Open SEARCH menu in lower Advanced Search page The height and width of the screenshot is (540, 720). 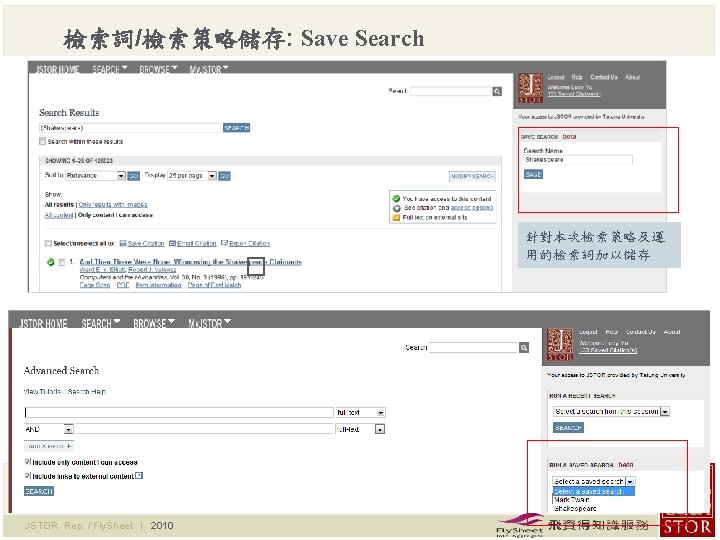click(x=101, y=323)
